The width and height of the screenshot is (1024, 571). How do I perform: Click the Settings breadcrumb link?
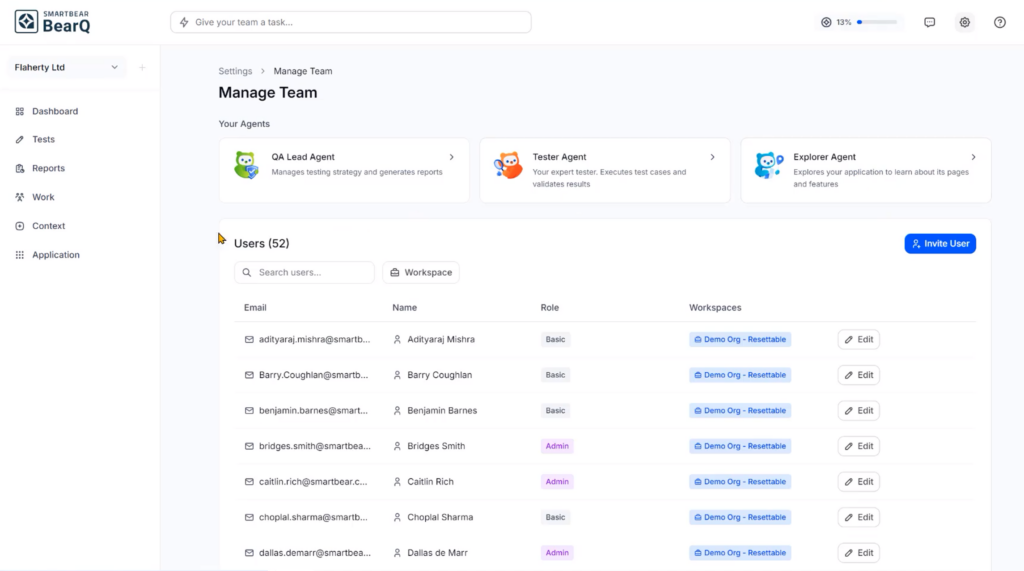pyautogui.click(x=235, y=71)
